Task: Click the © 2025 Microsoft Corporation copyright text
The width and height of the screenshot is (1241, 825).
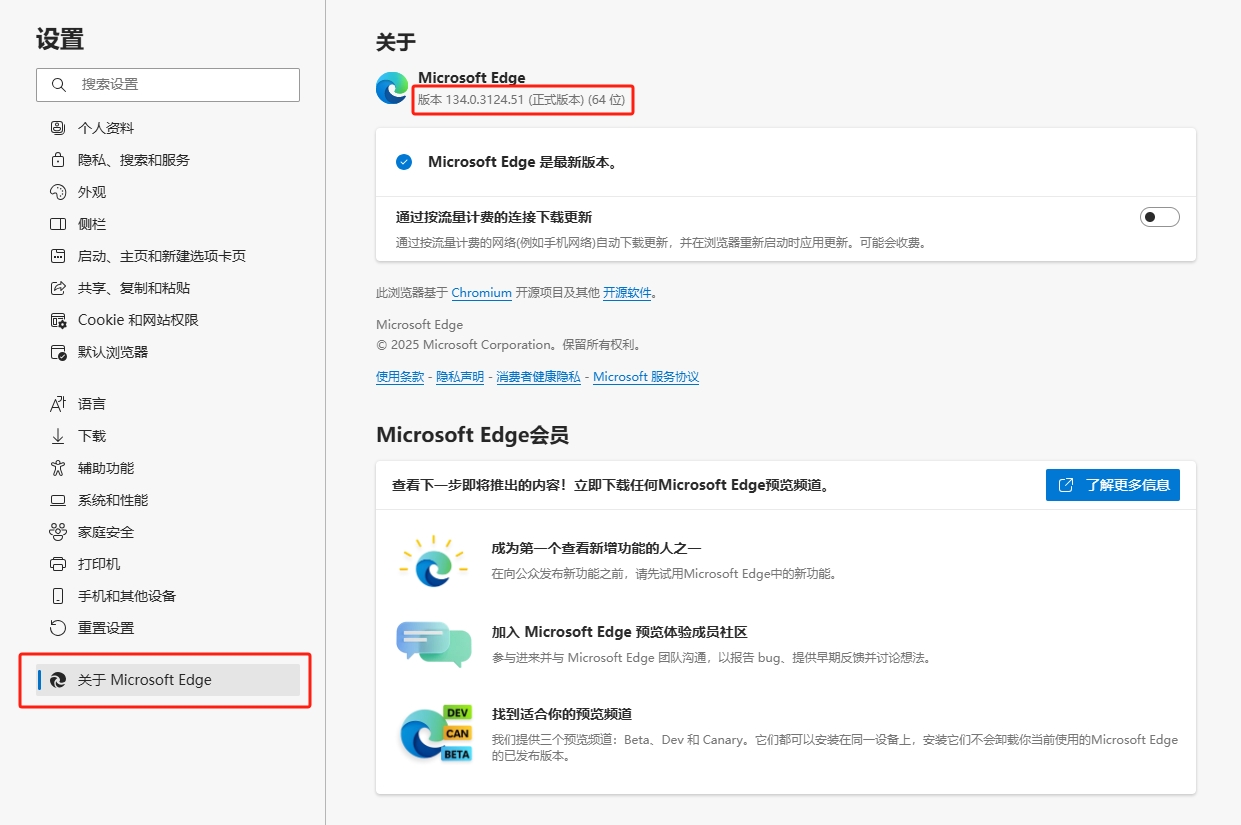Action: tap(508, 345)
